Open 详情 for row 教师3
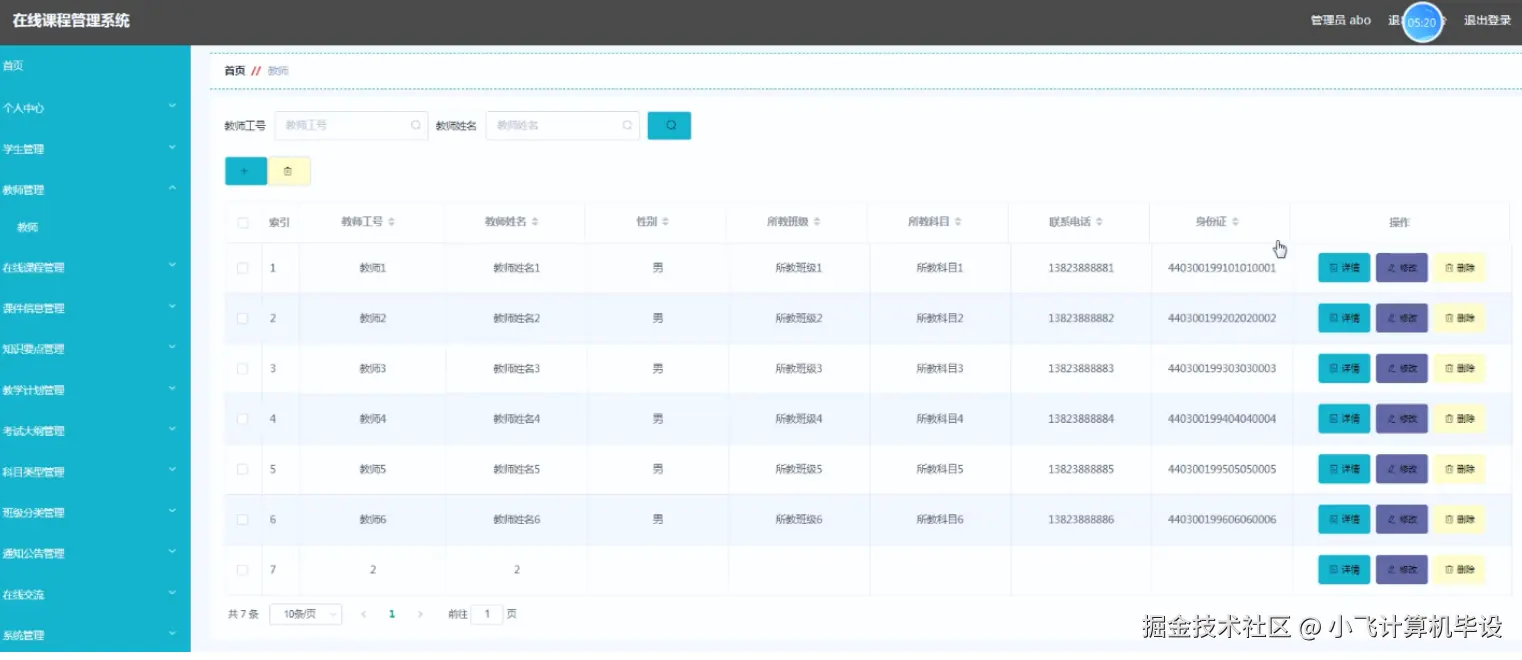The height and width of the screenshot is (660, 1522). coord(1344,368)
